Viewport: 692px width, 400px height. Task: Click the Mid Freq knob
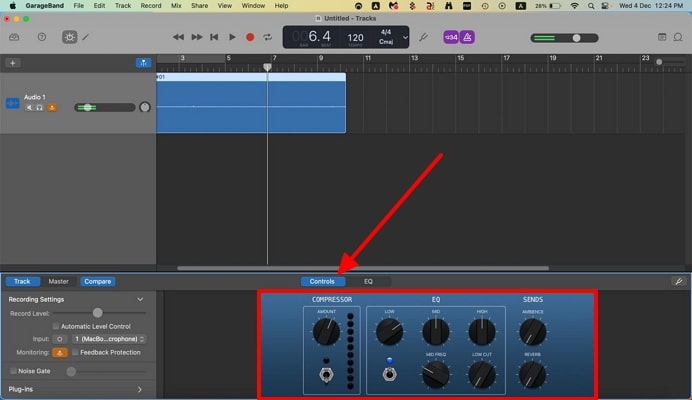click(436, 374)
